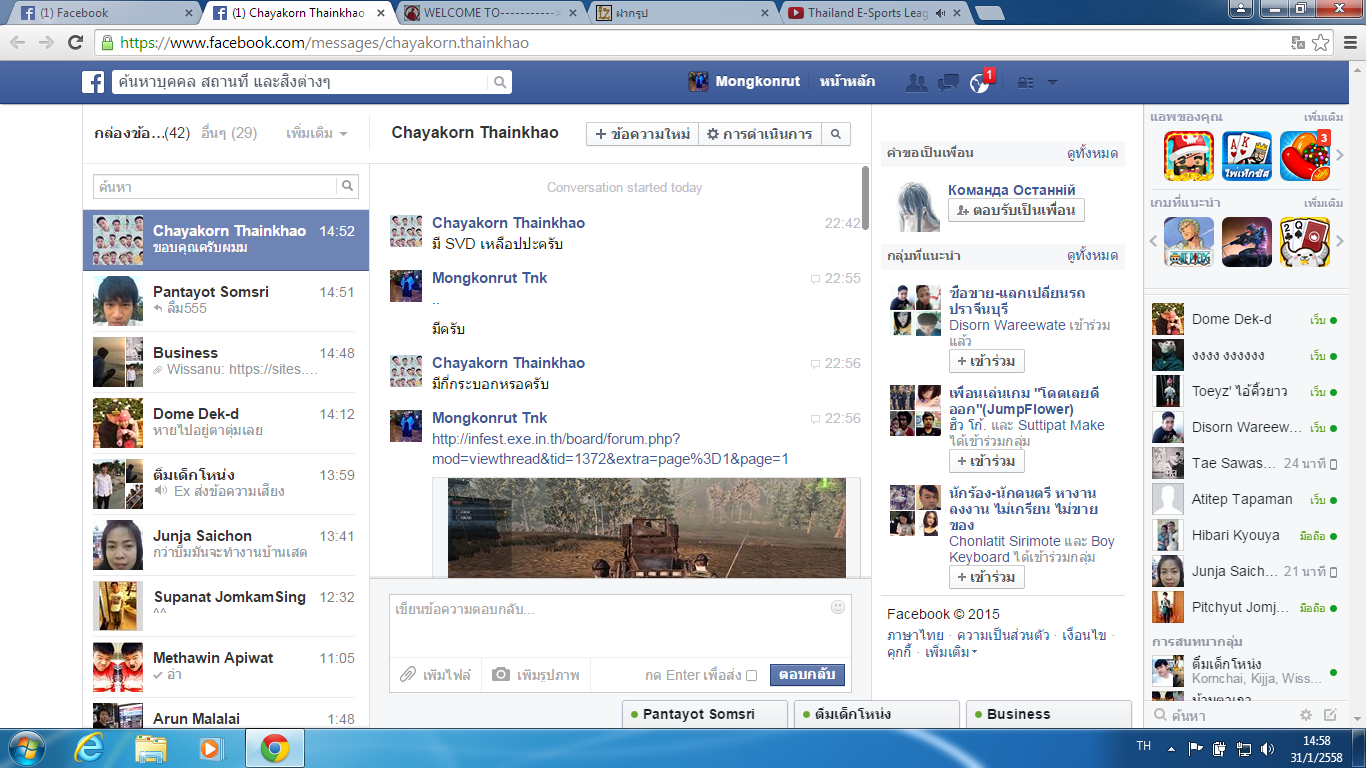This screenshot has width=1366, height=768.
Task: Go back using the browser back arrow
Action: click(19, 43)
